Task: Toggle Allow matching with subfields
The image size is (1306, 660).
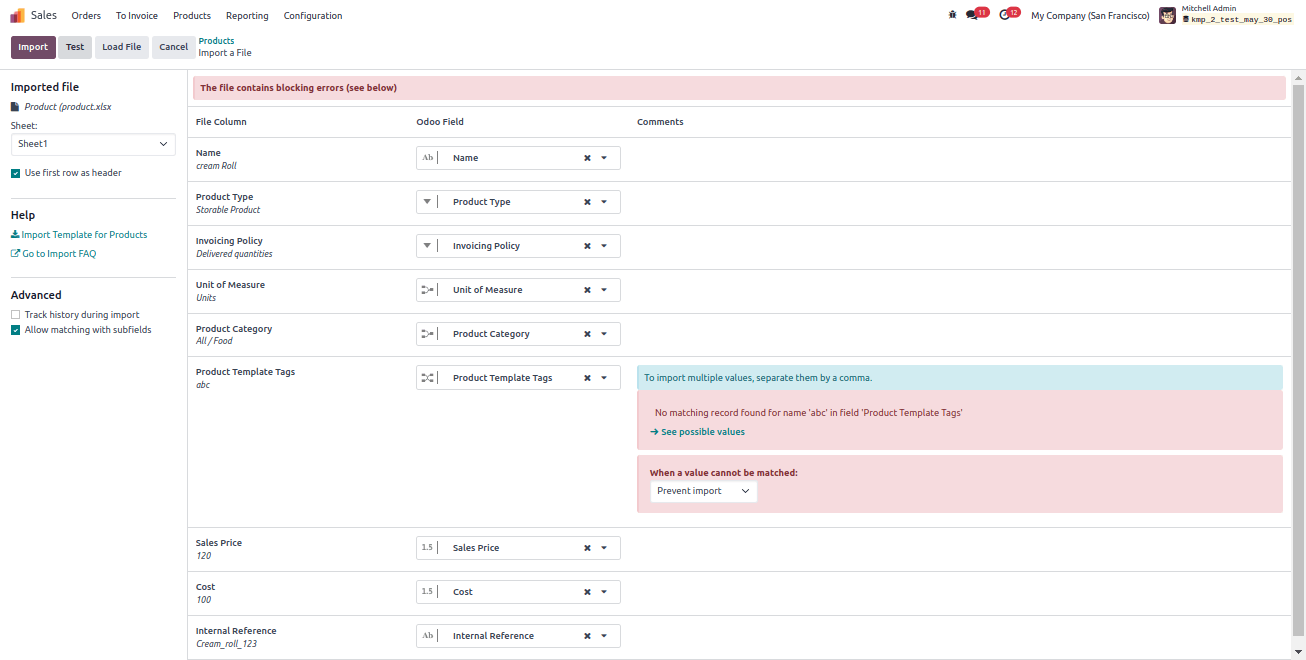Action: (x=16, y=330)
